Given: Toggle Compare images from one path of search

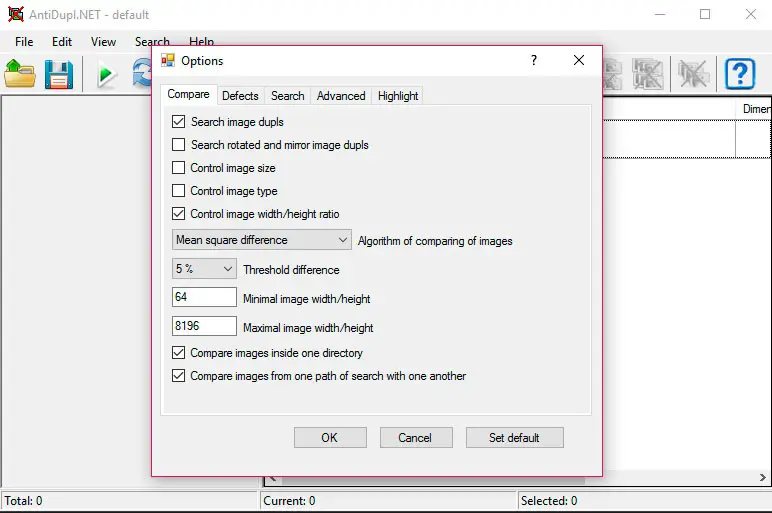Looking at the screenshot, I should point(178,376).
